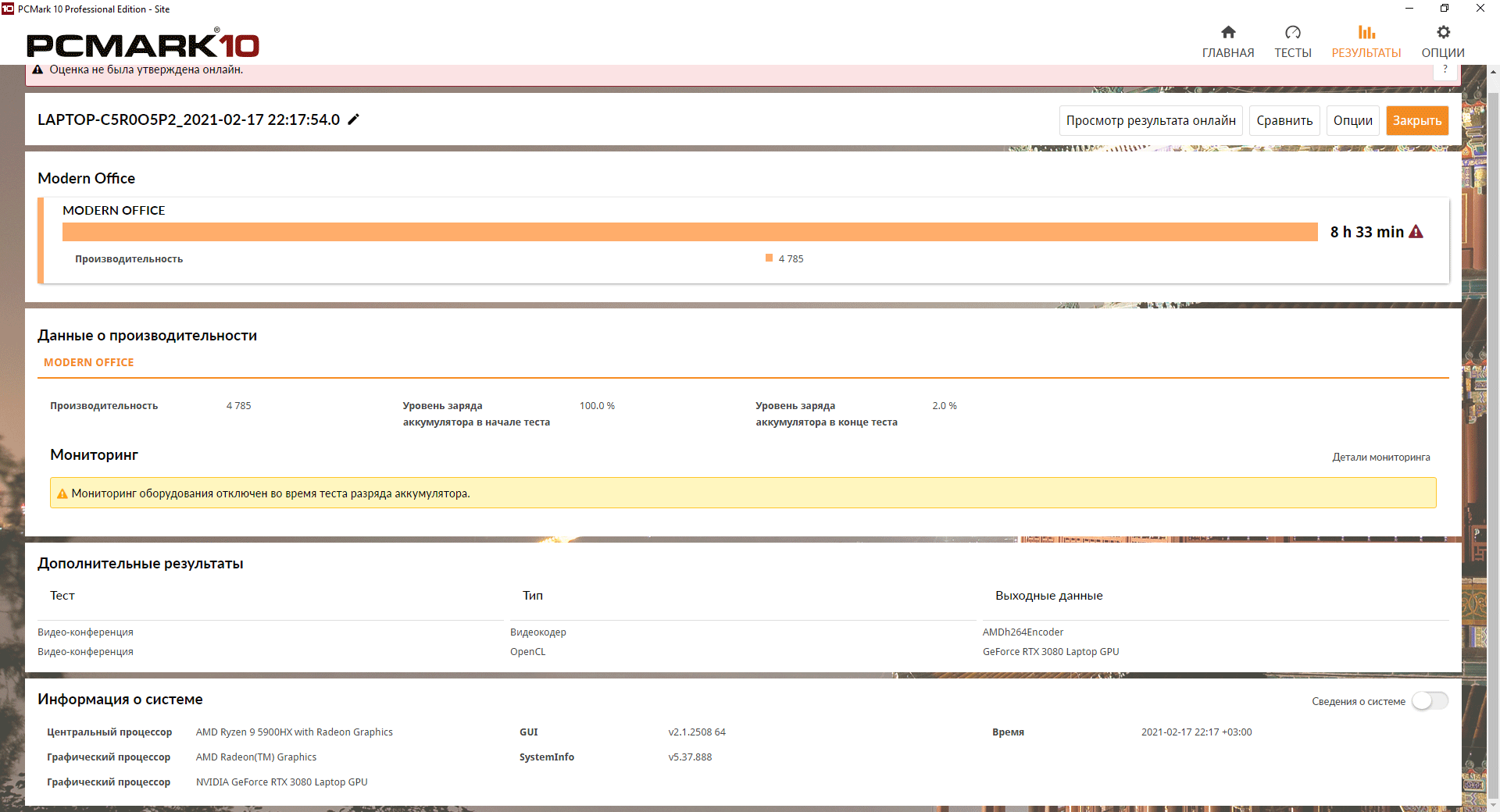Click the SystemInfo version v5.37.888
1500x812 pixels.
pos(690,757)
